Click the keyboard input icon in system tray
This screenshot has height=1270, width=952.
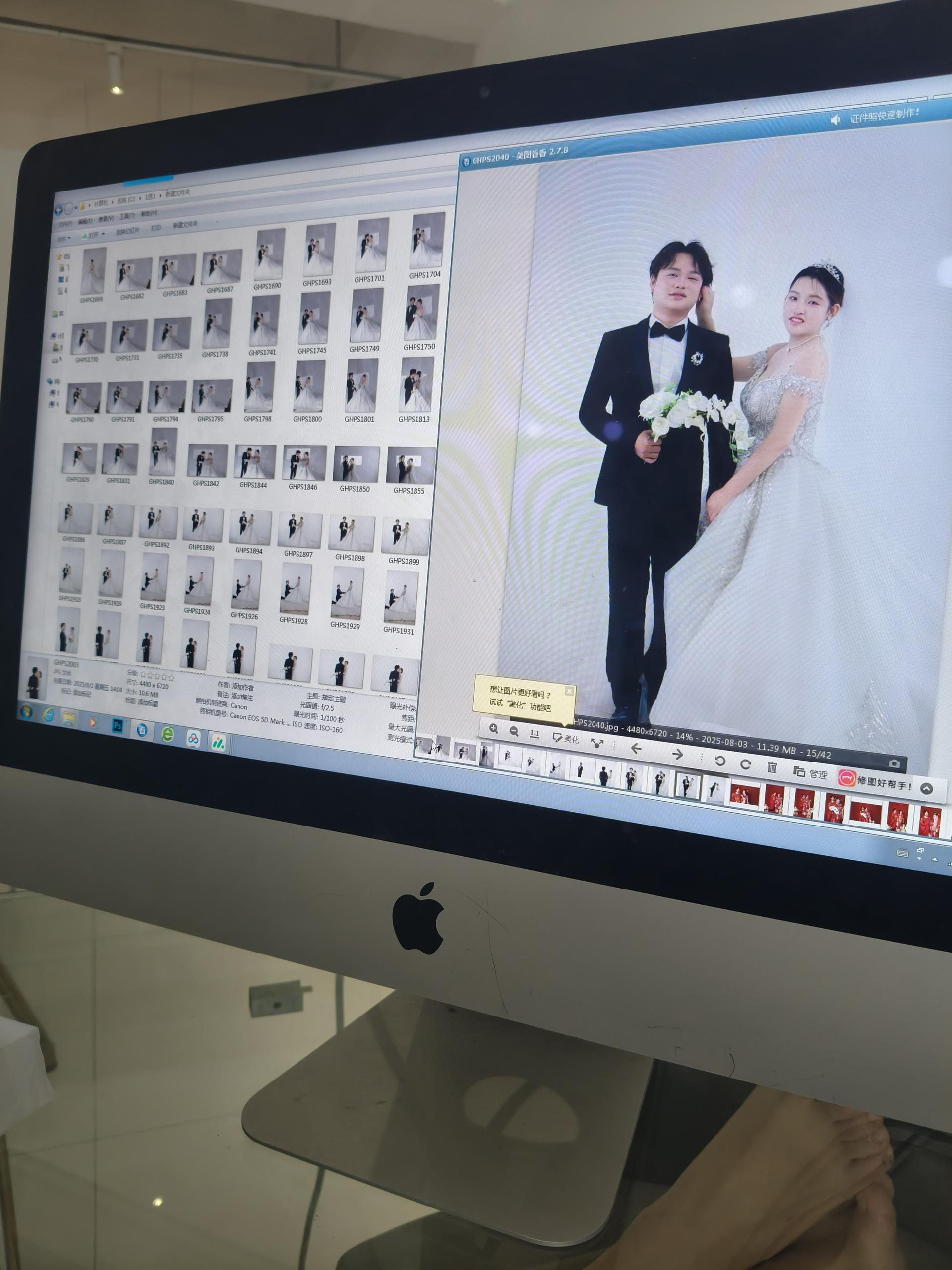tap(902, 853)
